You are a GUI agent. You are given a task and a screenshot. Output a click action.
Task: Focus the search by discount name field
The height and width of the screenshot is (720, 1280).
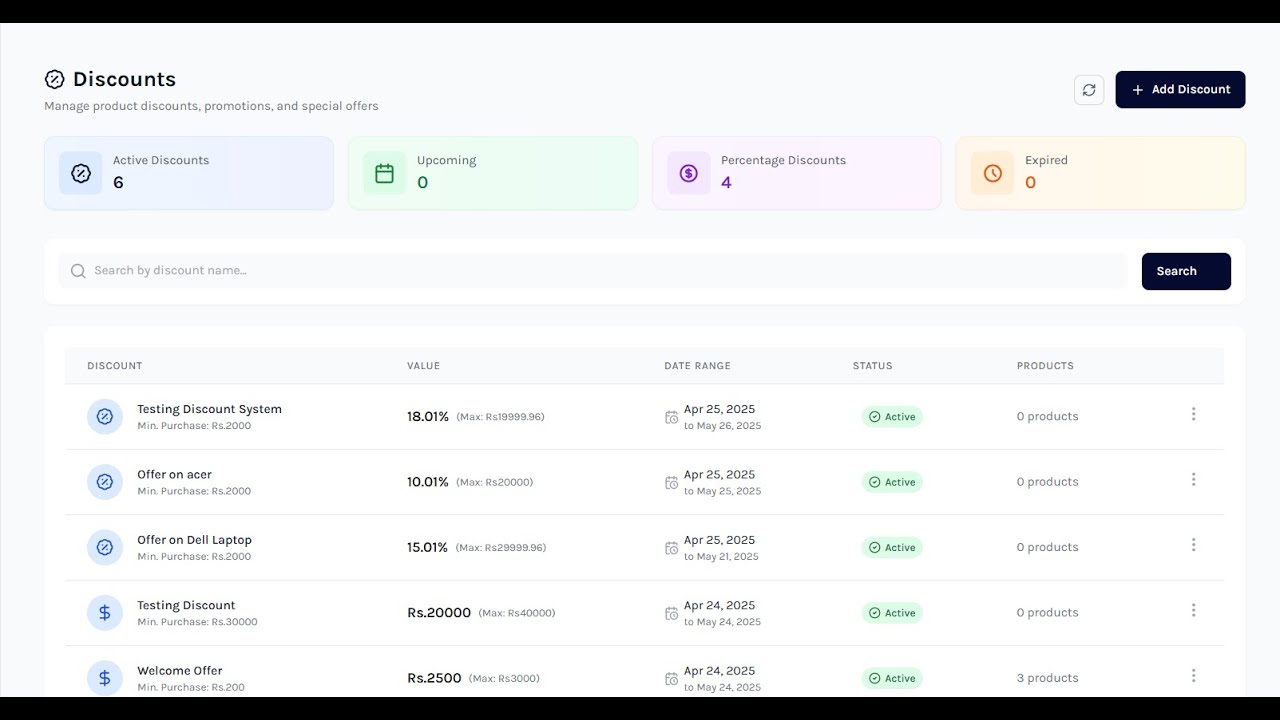coord(592,271)
